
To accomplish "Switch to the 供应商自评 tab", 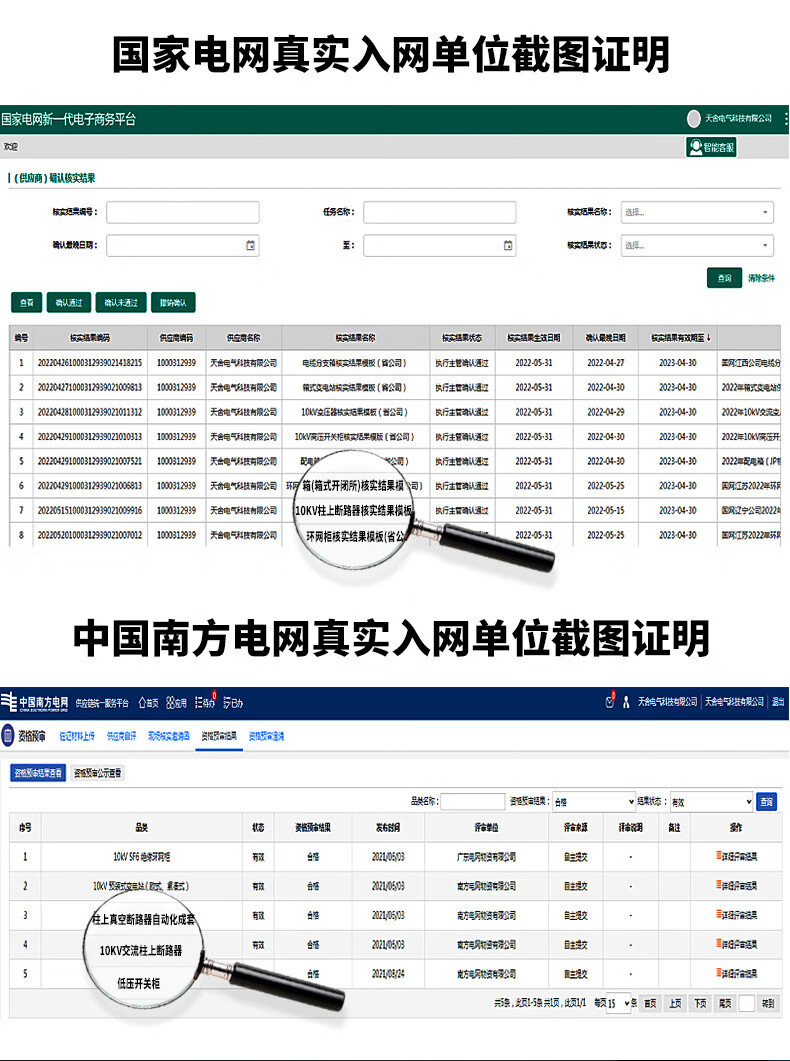I will coord(121,736).
